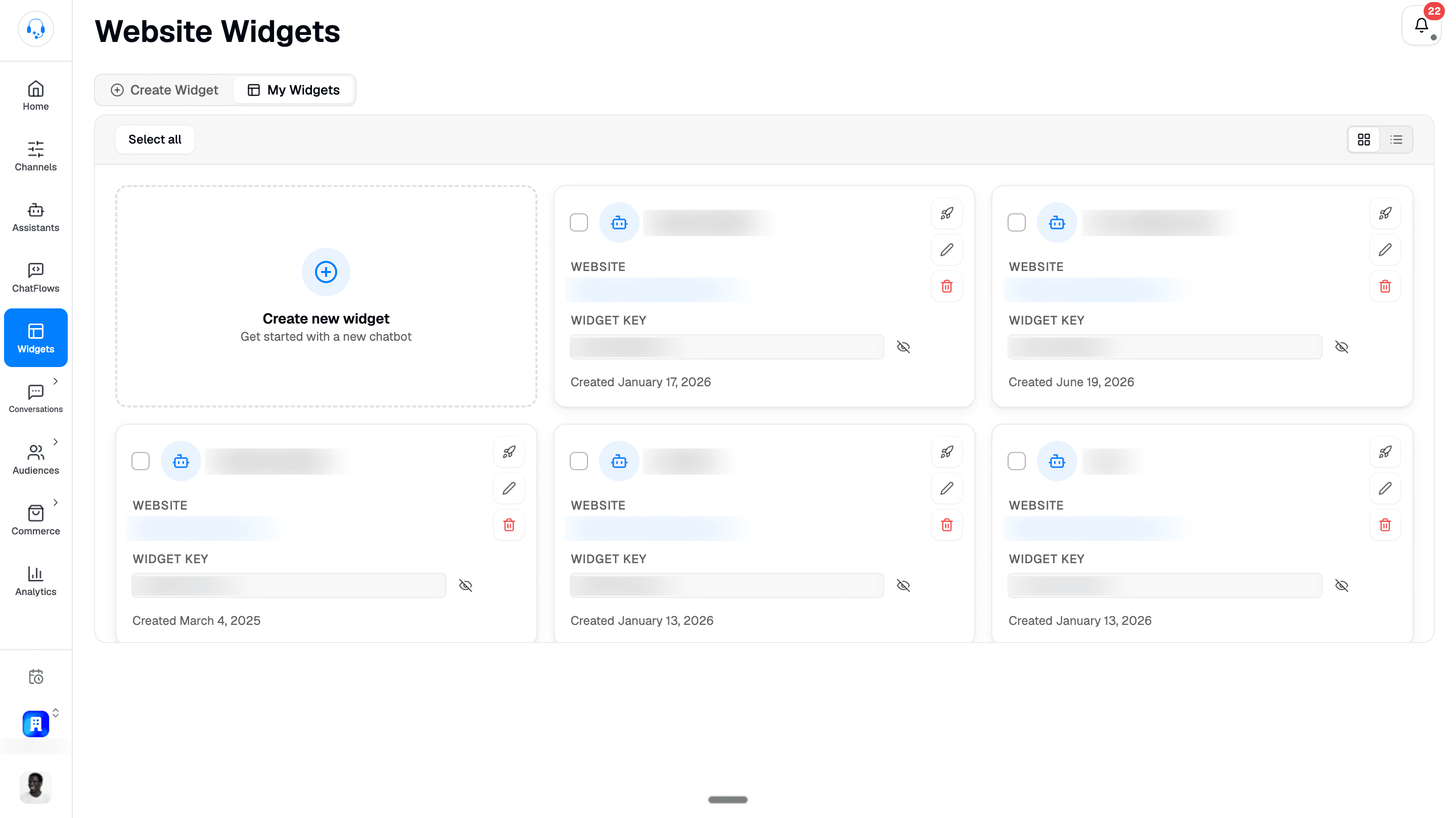
Task: Reveal widget key for June 19, 2026 widget
Action: click(1342, 347)
